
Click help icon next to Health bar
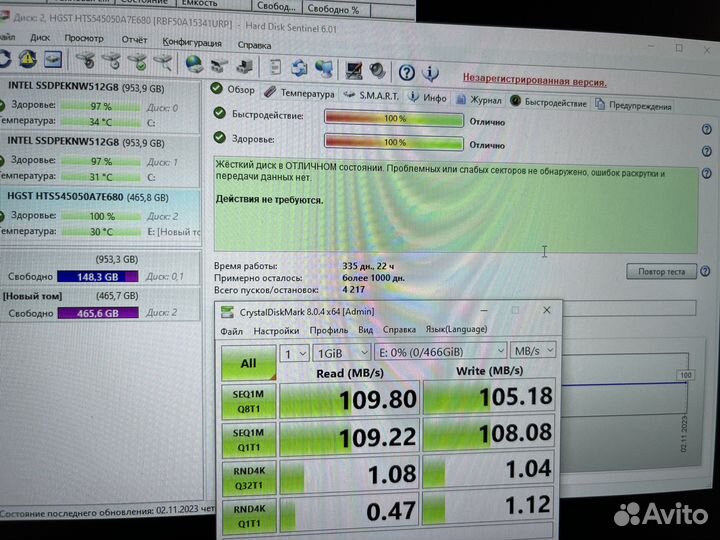(707, 151)
